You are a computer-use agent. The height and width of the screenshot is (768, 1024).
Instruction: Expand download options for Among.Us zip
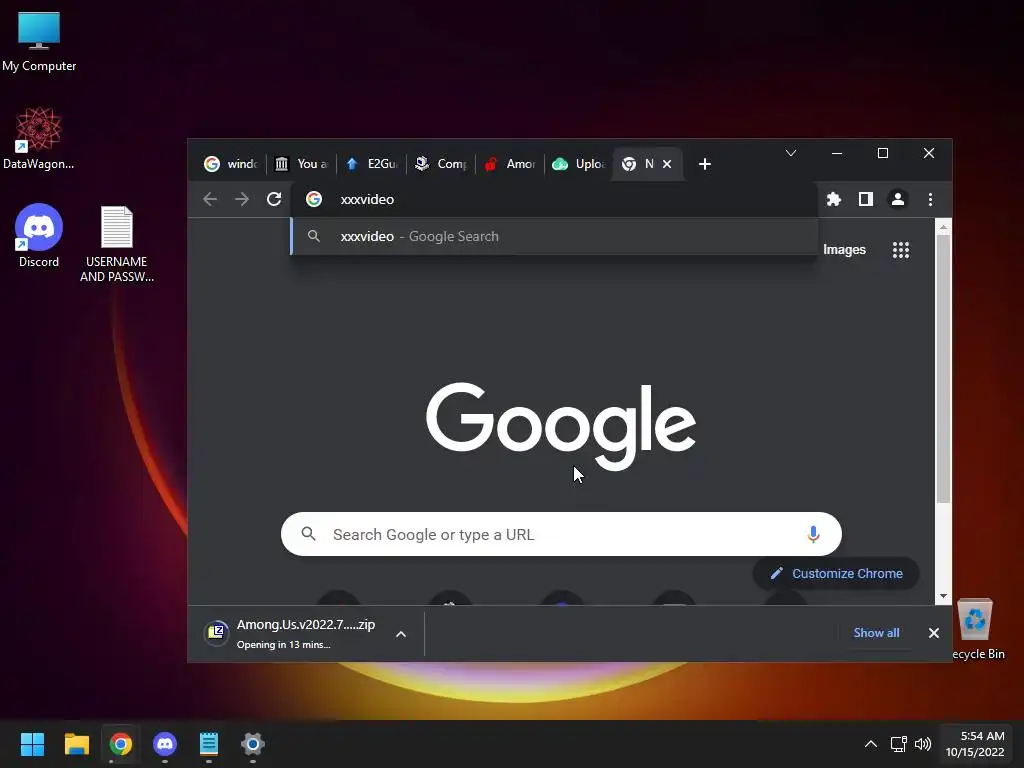tap(401, 633)
